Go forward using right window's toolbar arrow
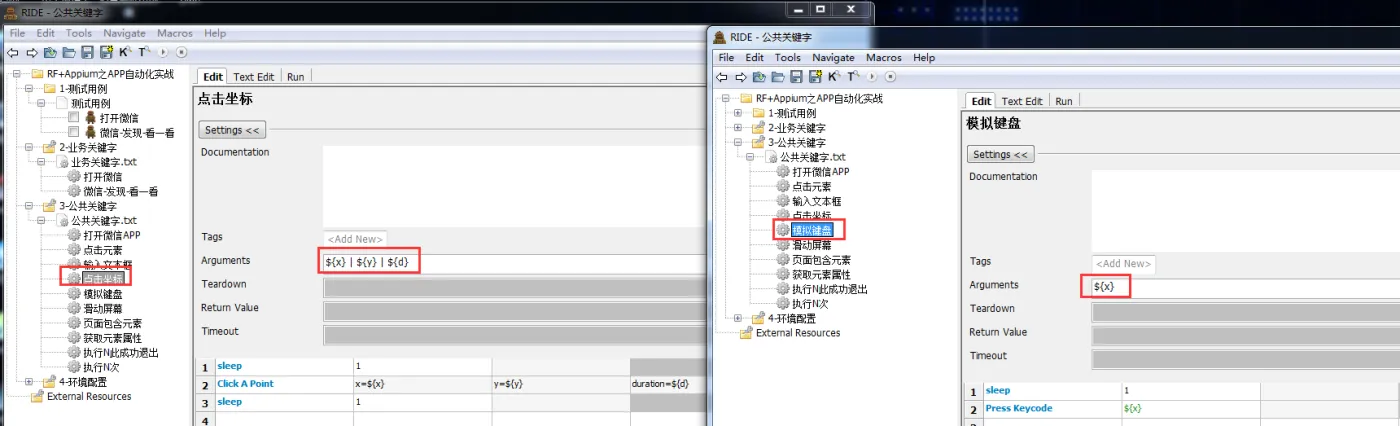This screenshot has width=1400, height=426. pos(741,77)
